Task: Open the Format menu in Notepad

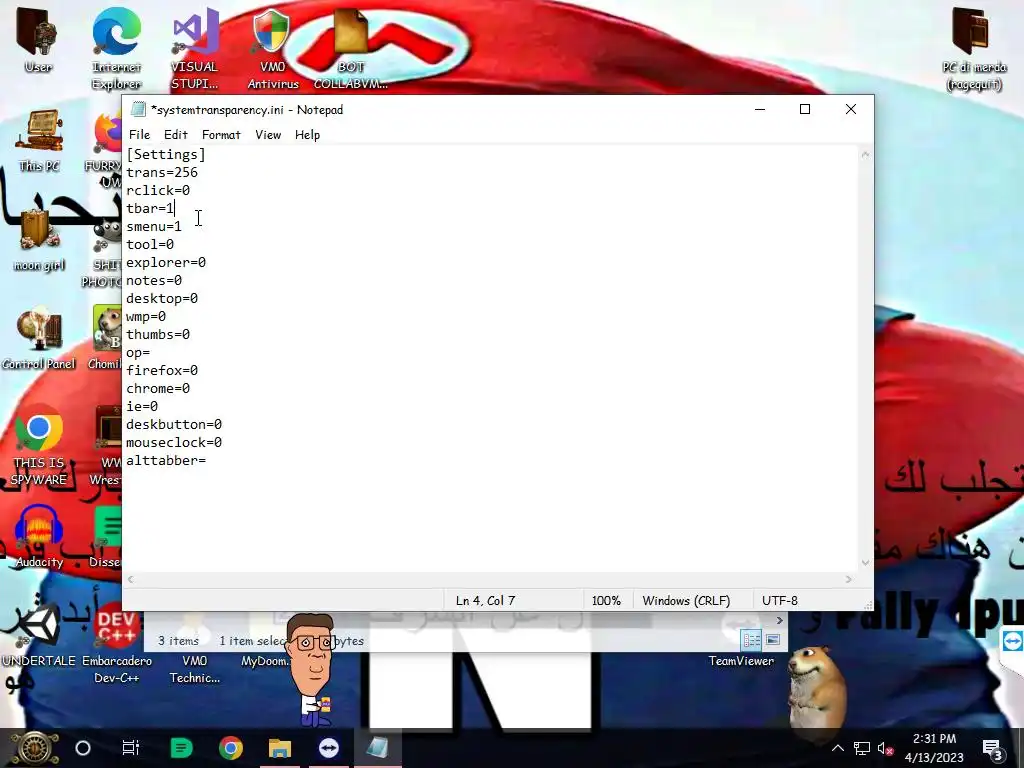Action: [221, 135]
